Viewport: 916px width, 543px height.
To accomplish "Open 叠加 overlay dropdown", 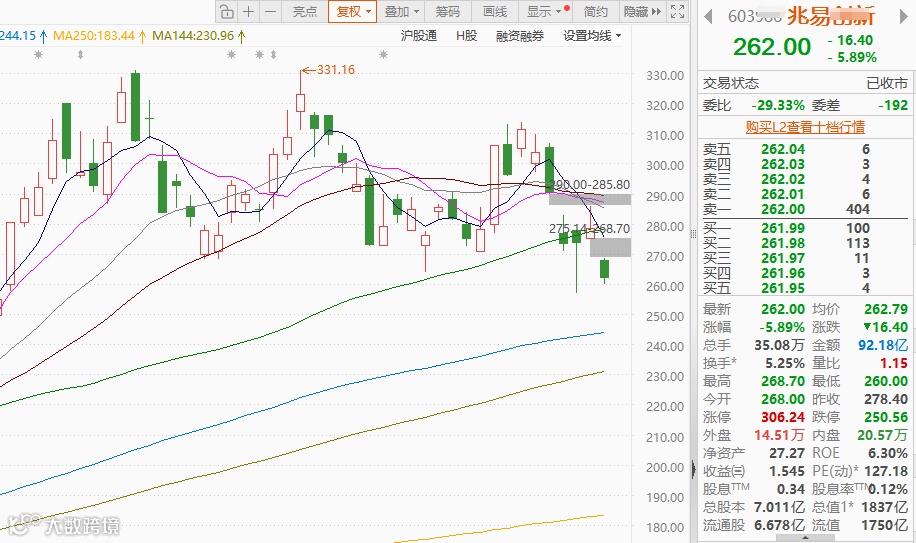I will click(402, 12).
